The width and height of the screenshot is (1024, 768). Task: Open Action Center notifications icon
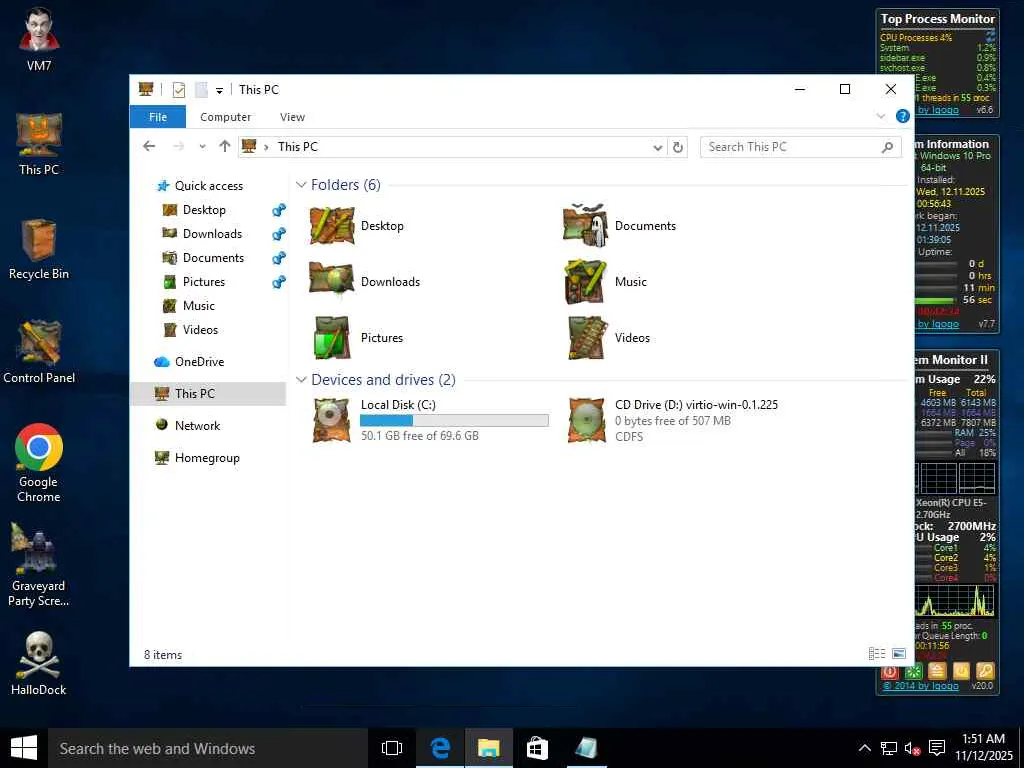936,748
